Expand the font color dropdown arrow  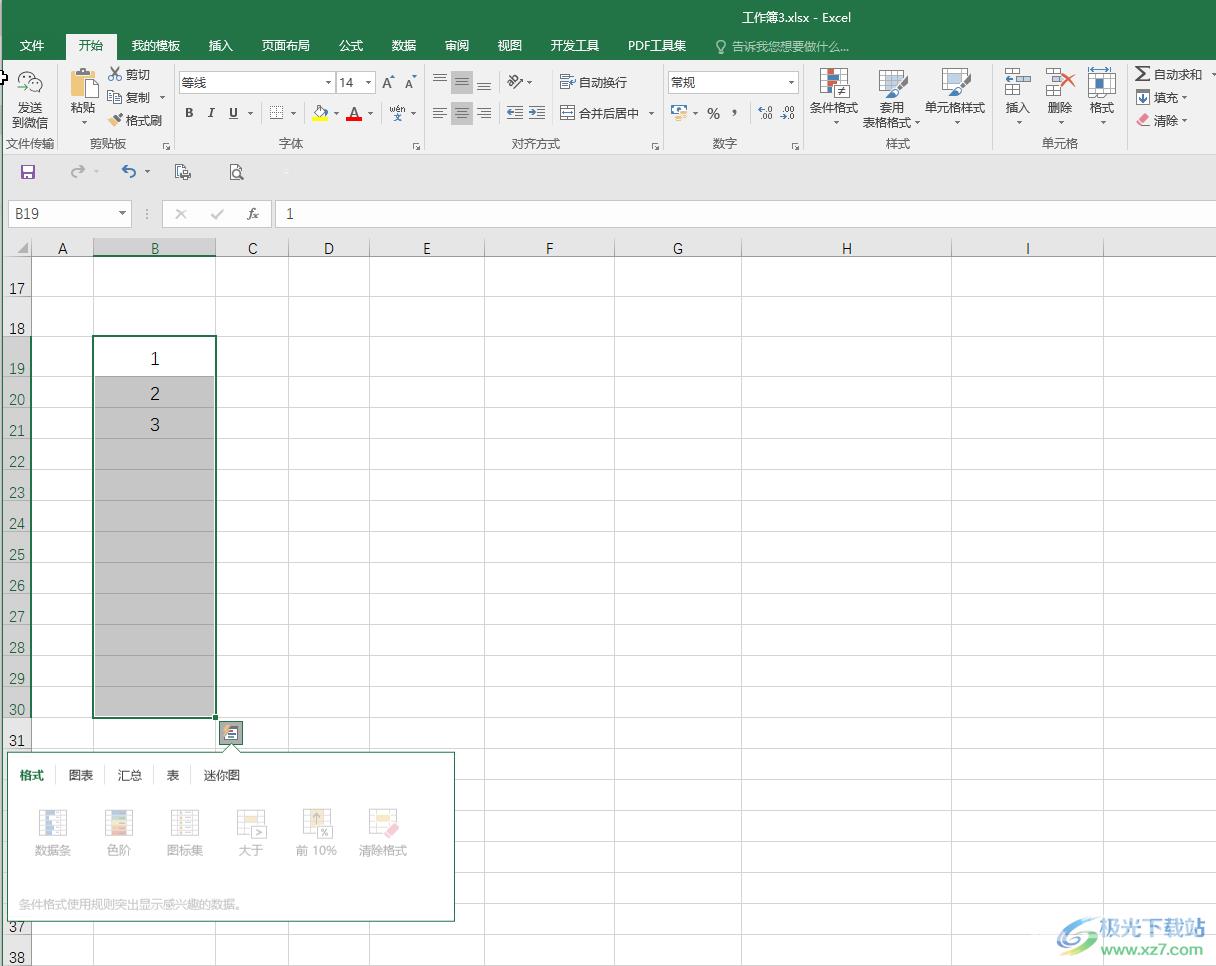tap(370, 113)
